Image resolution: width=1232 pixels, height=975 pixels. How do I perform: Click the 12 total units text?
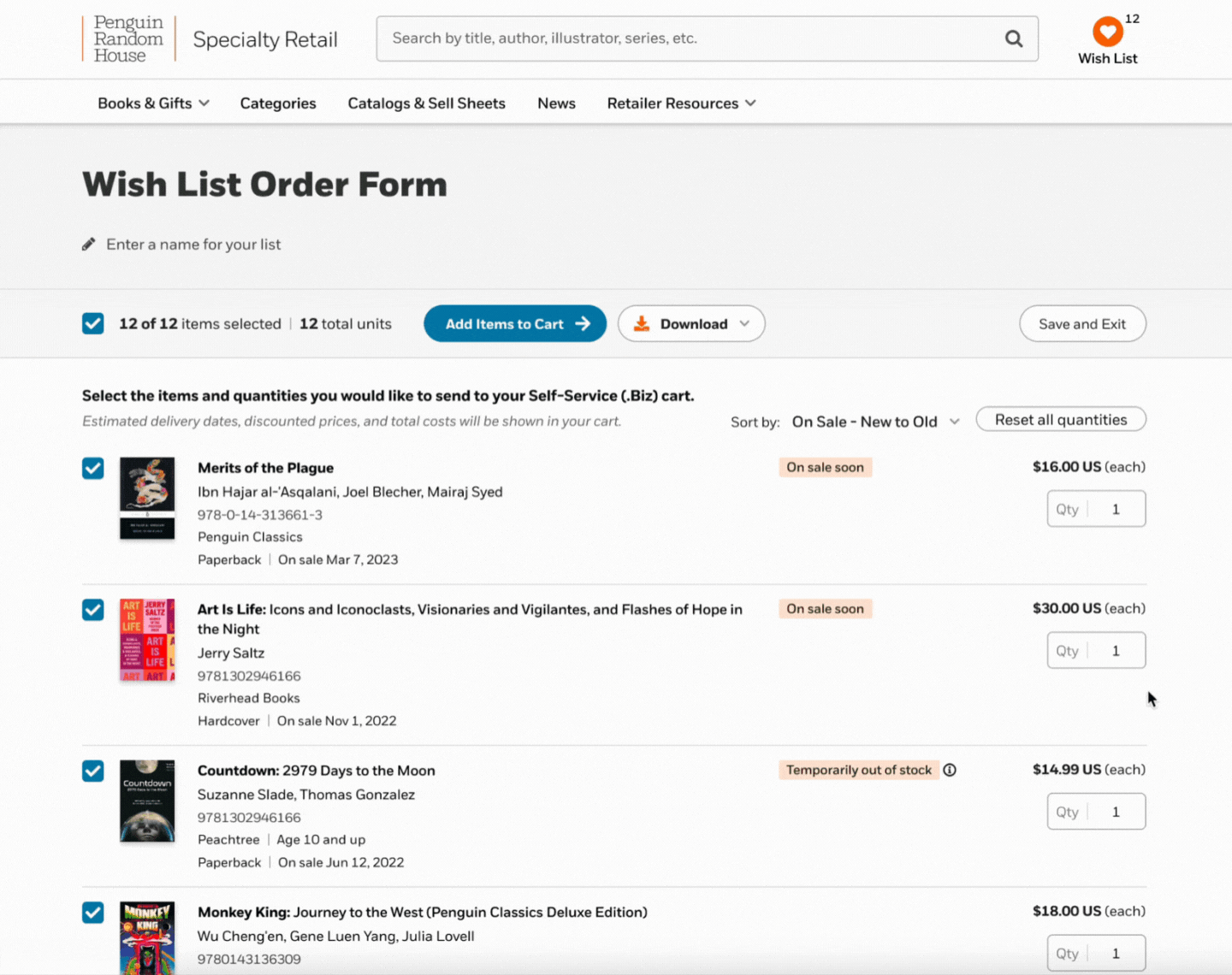346,323
